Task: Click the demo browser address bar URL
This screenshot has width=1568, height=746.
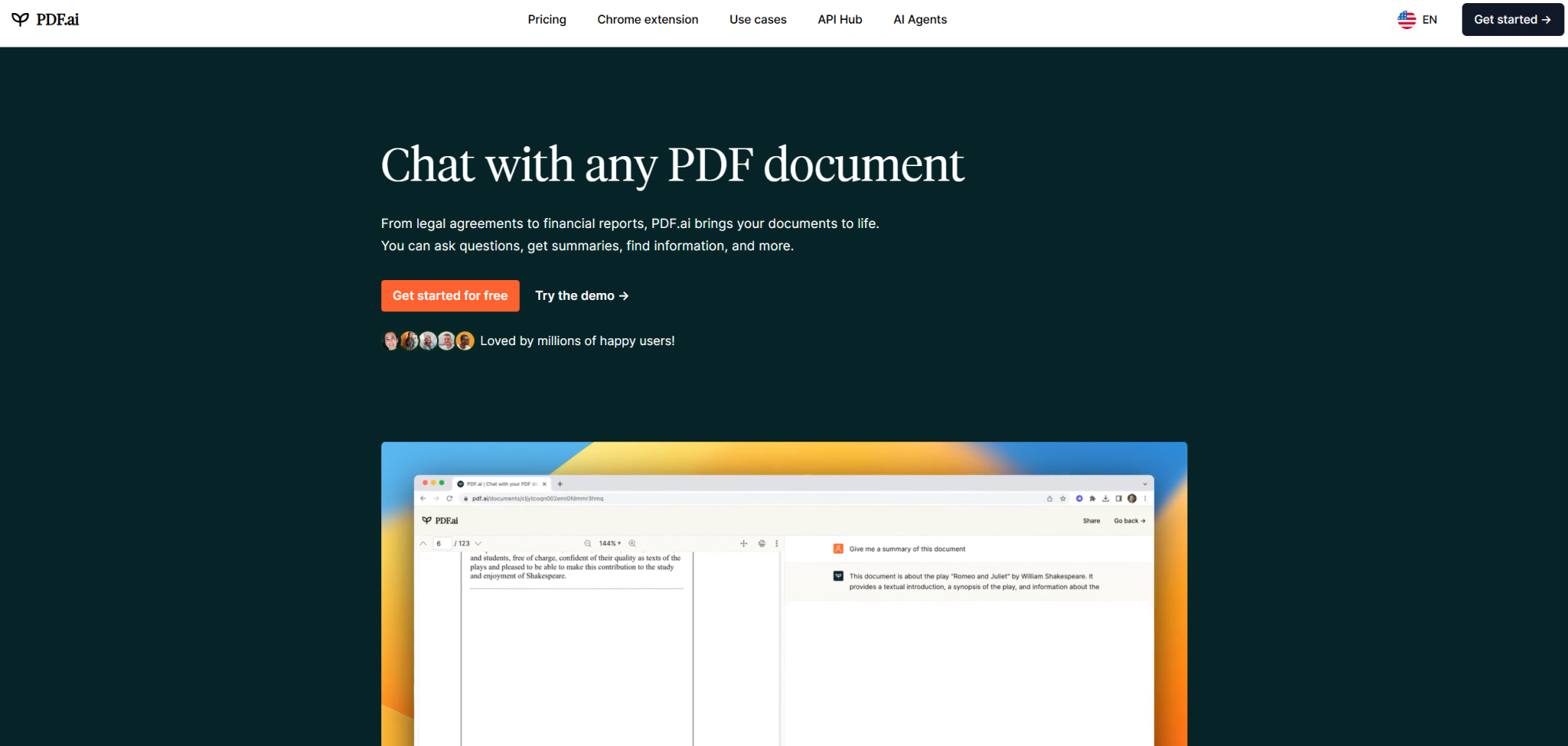Action: pos(537,498)
